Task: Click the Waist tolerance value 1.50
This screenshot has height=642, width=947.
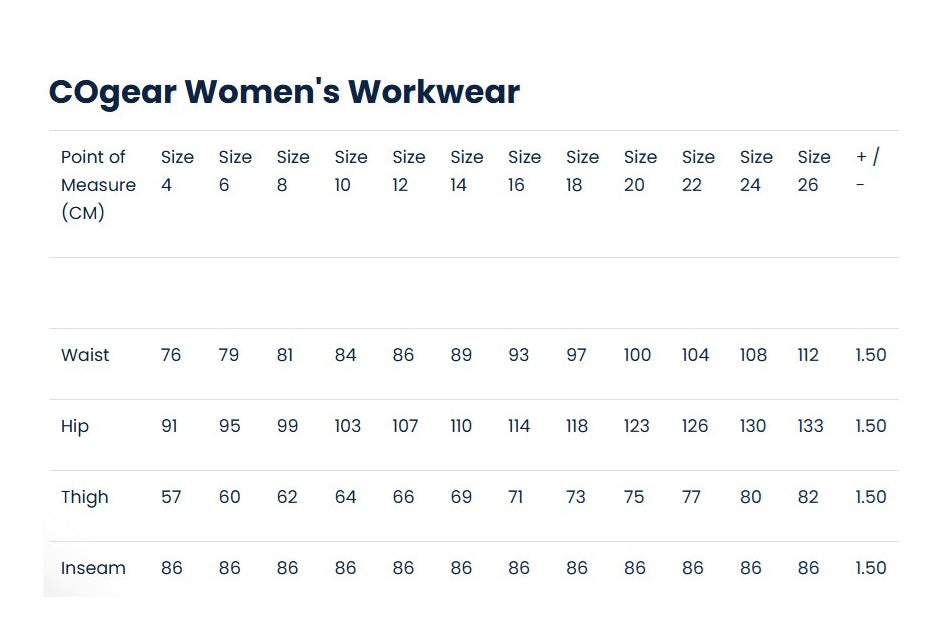Action: 871,355
